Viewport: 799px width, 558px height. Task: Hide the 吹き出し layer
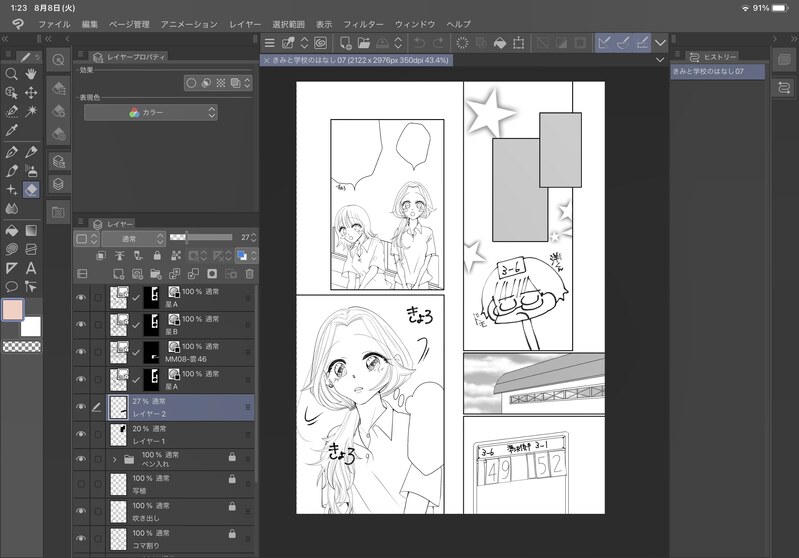(x=81, y=511)
